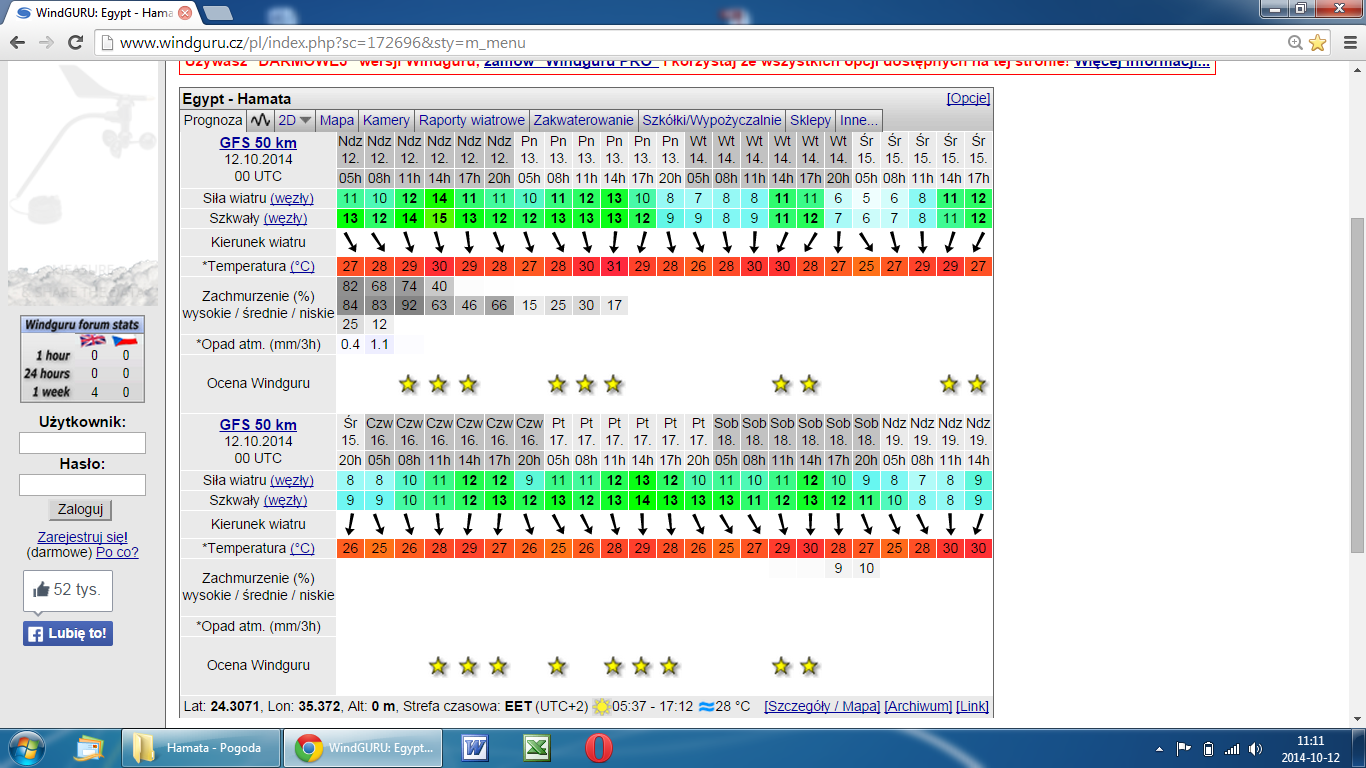Click the Po co? link
Screen dimensions: 1366x768
pos(118,552)
